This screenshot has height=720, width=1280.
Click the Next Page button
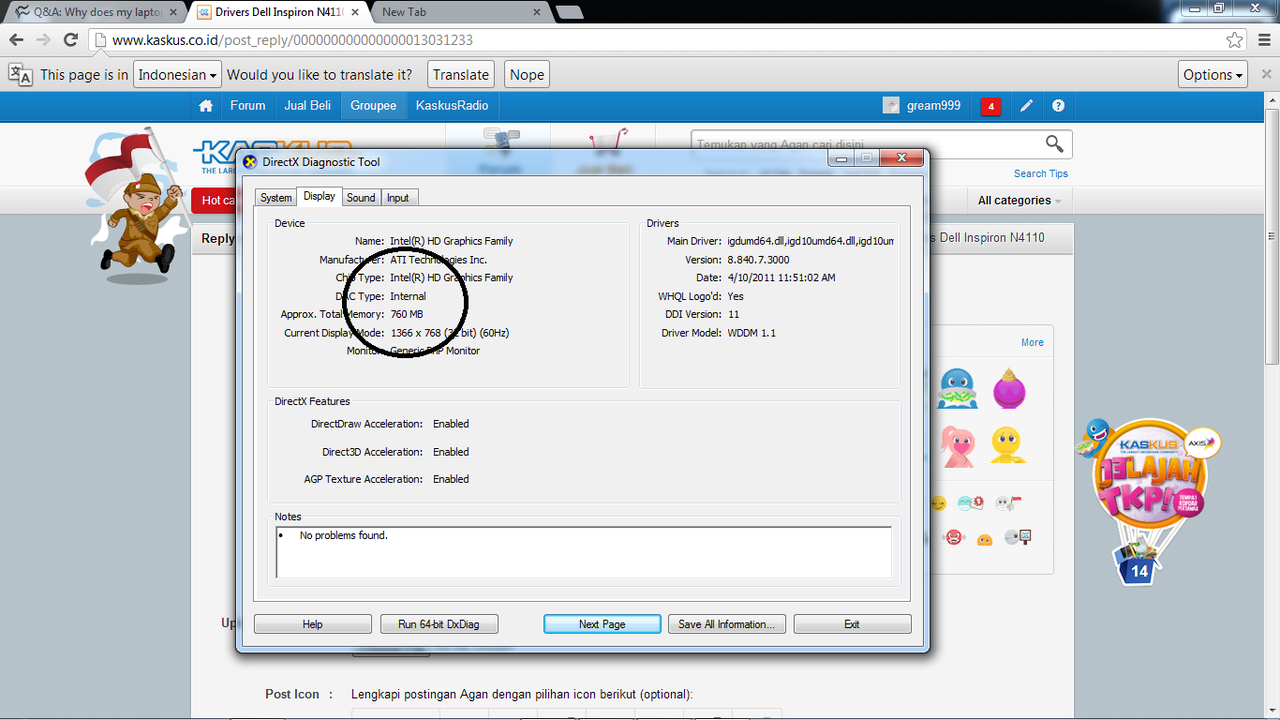click(602, 624)
